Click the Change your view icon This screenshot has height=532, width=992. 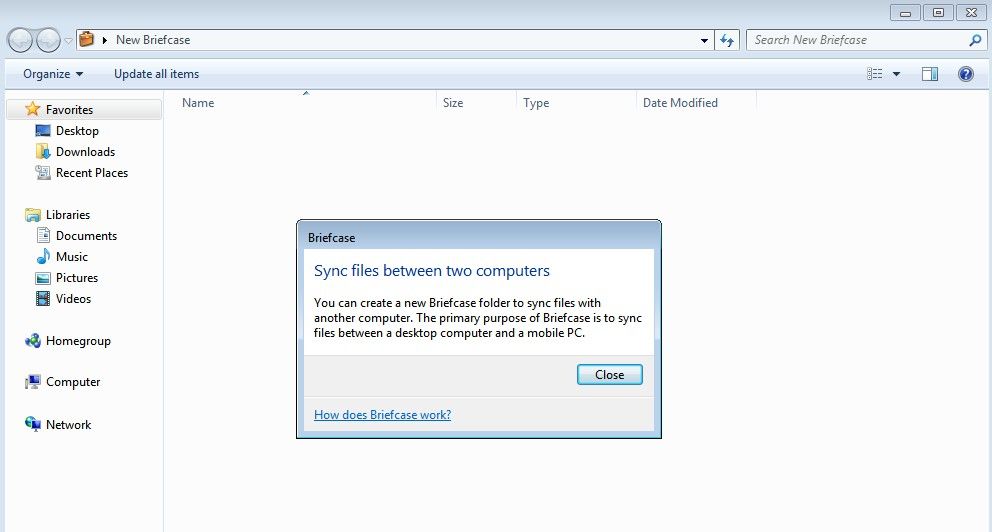pos(875,74)
